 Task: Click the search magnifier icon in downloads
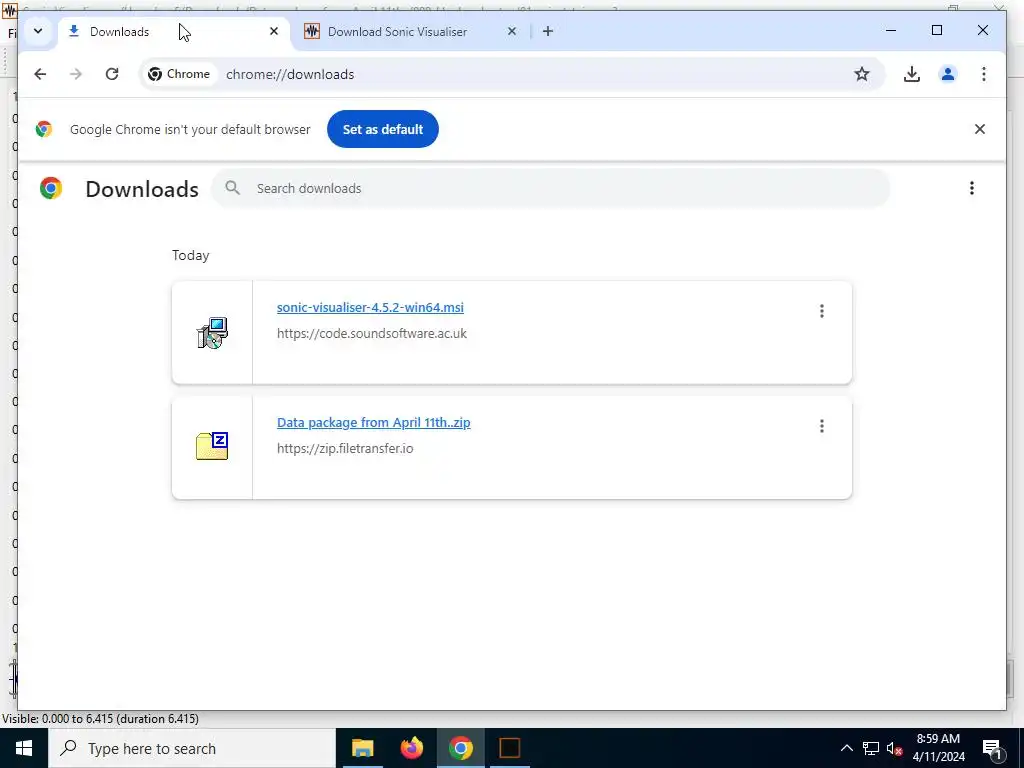point(232,188)
